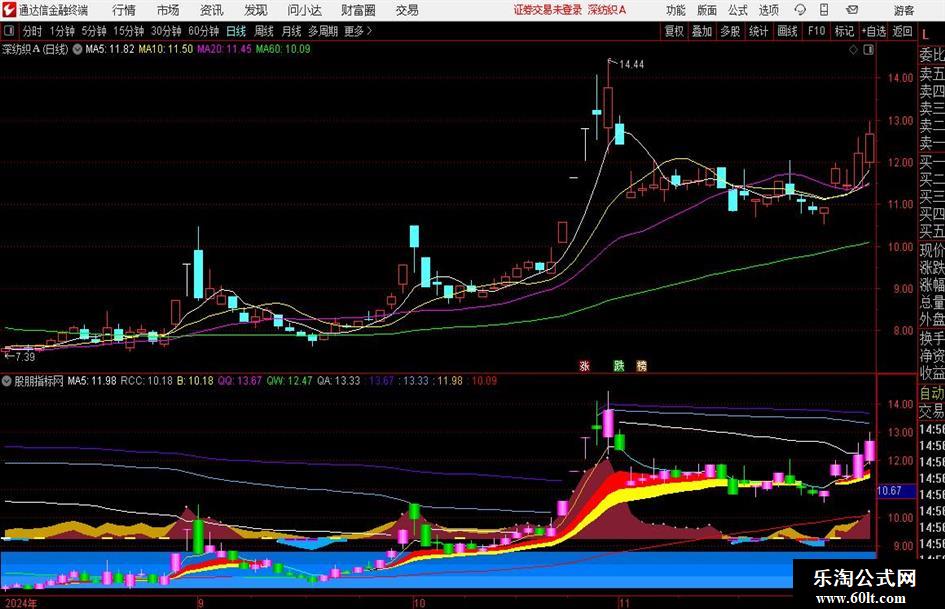Click the QQ: 13.67 indicator value
The width and height of the screenshot is (945, 609).
click(240, 381)
